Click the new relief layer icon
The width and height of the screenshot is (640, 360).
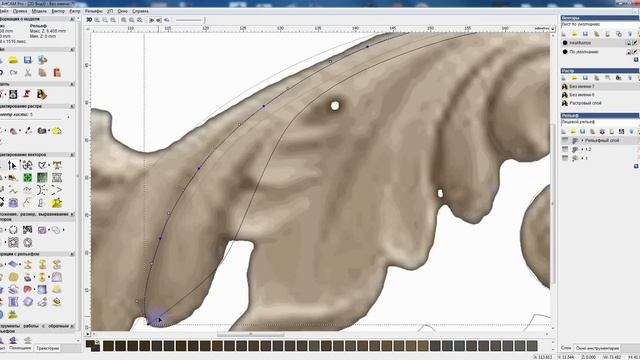click(564, 131)
